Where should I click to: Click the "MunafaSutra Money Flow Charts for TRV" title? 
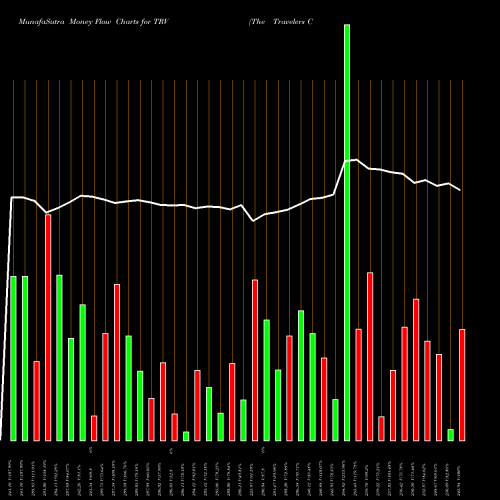pyautogui.click(x=94, y=22)
